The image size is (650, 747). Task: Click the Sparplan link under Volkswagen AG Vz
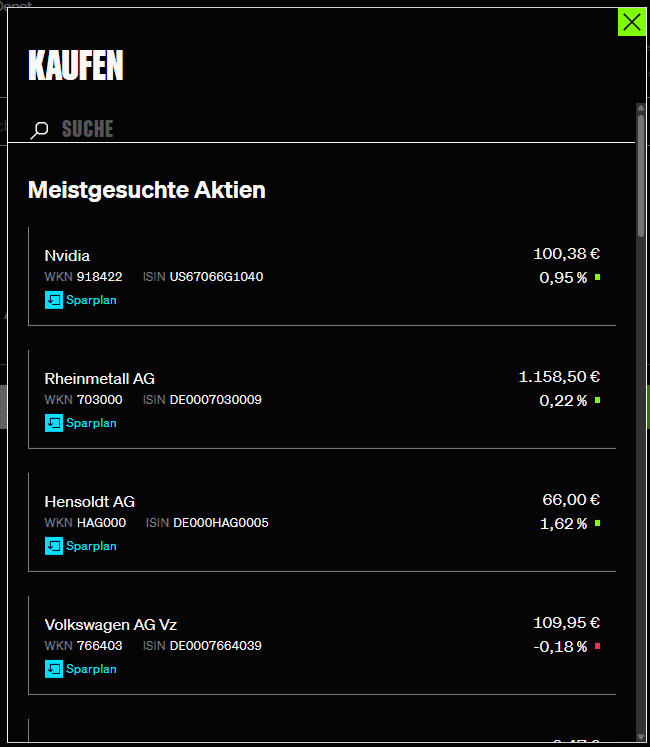pyautogui.click(x=91, y=668)
